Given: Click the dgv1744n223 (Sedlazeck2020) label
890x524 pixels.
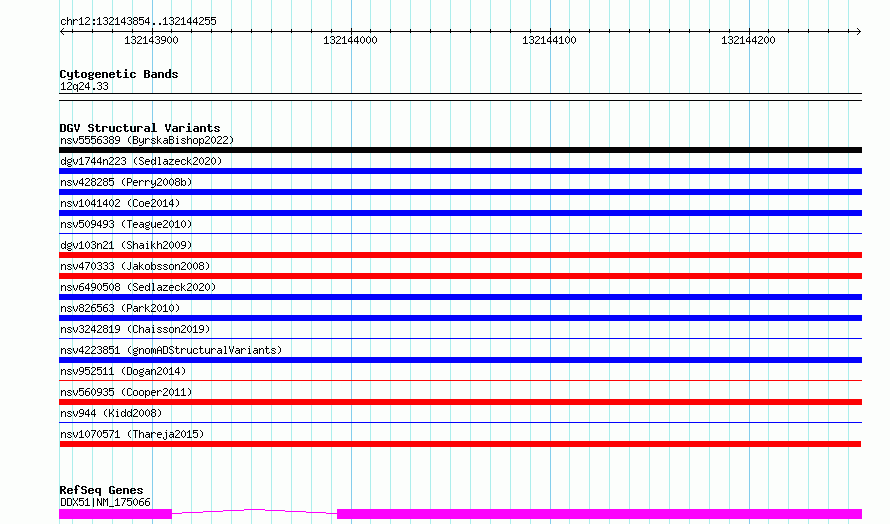Looking at the screenshot, I should click(x=141, y=161).
